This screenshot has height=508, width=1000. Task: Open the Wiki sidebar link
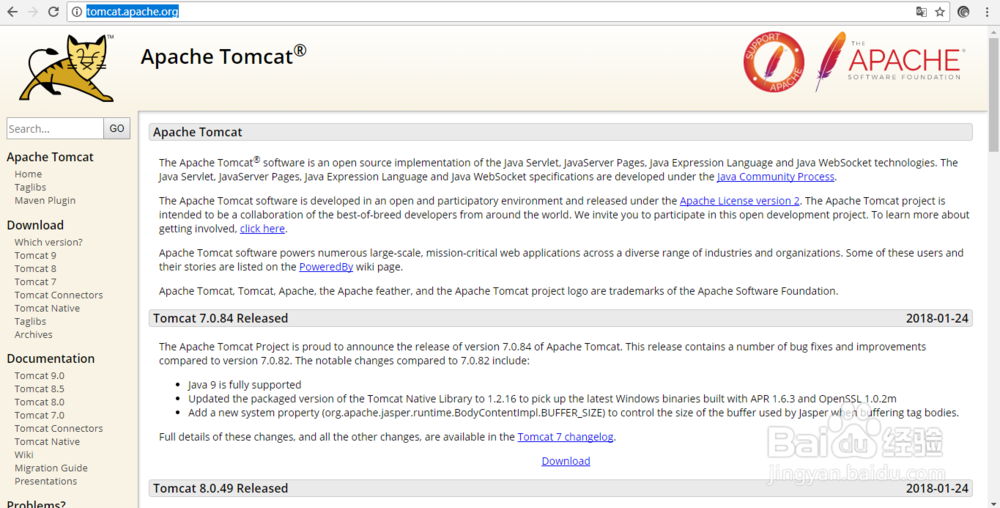(x=24, y=454)
